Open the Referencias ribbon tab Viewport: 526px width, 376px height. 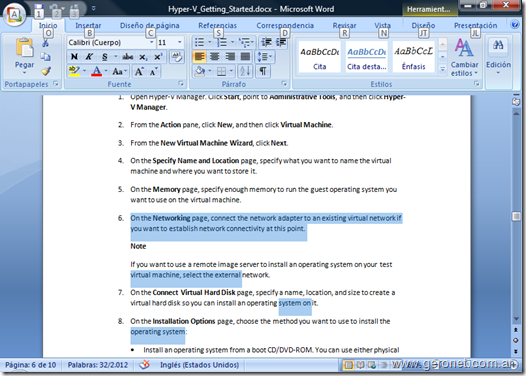217,25
